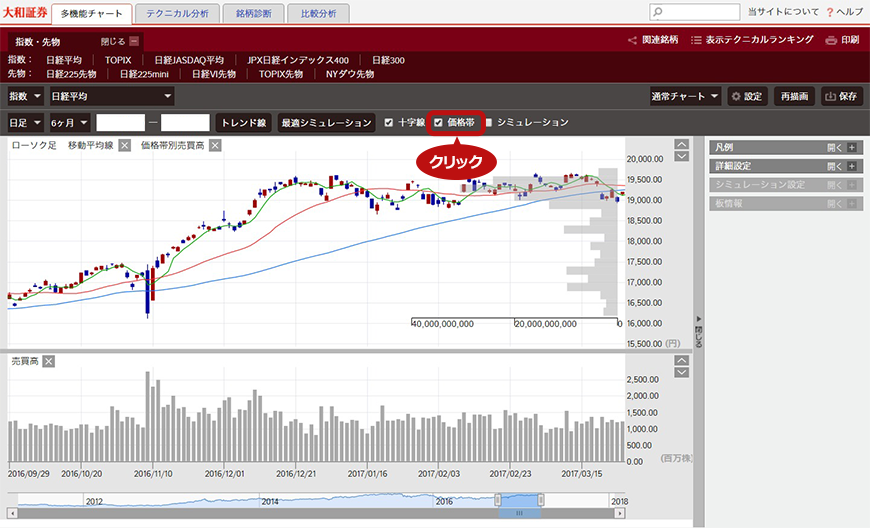Open the 通常チャート chart type dropdown

tap(685, 97)
